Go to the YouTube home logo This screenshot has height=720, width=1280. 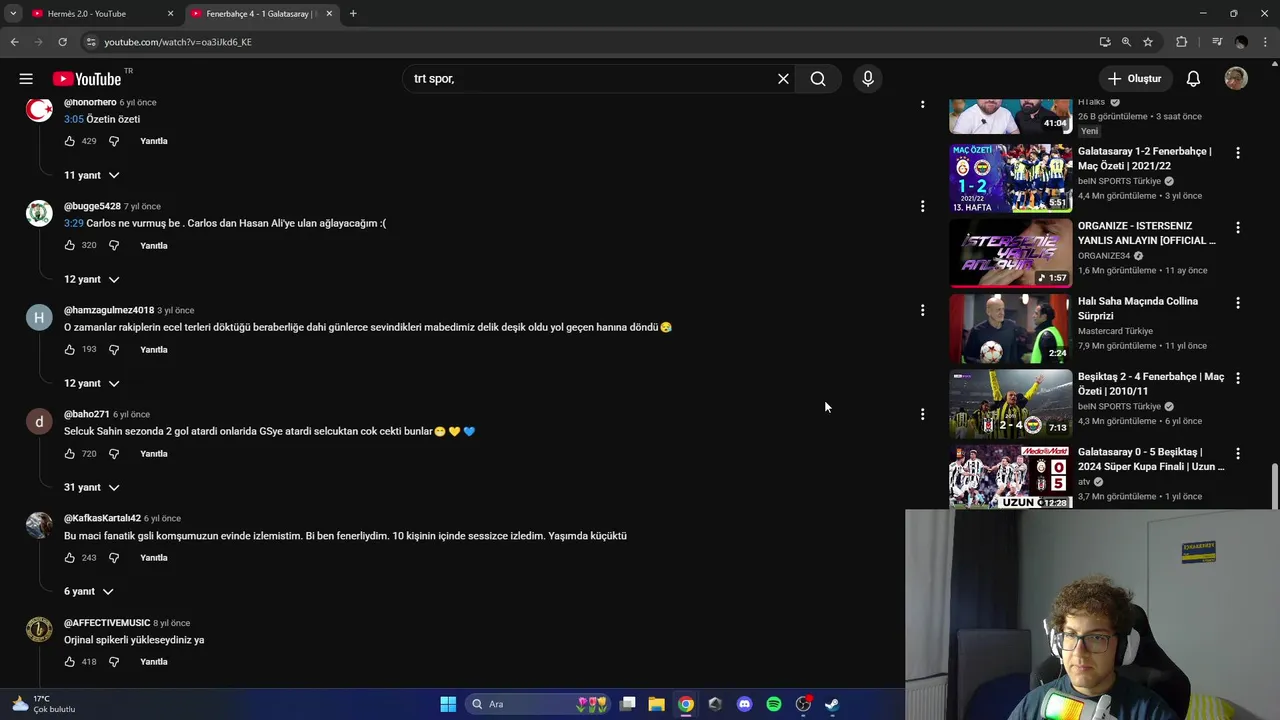pos(87,79)
